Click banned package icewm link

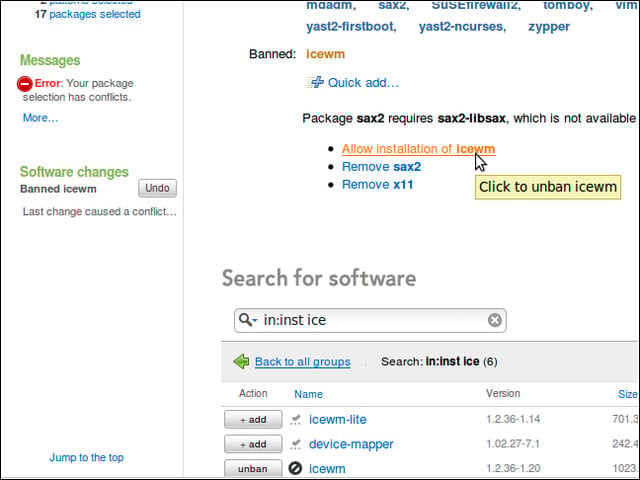click(325, 54)
